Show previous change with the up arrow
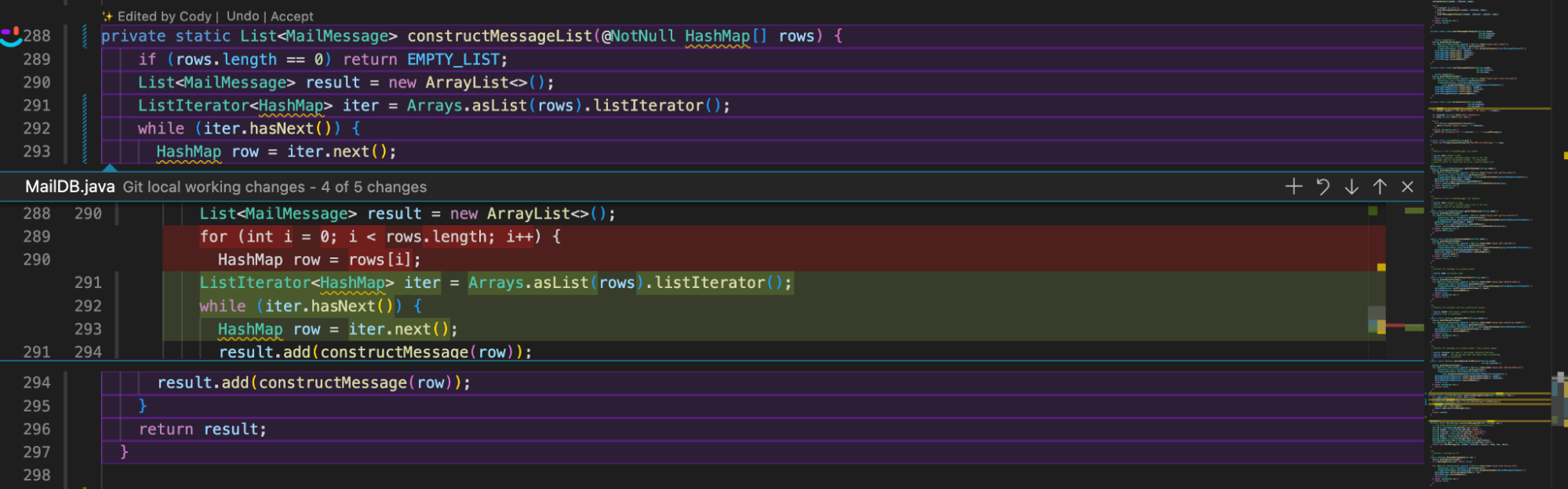Screen dimensions: 1568x489 (x=1380, y=186)
